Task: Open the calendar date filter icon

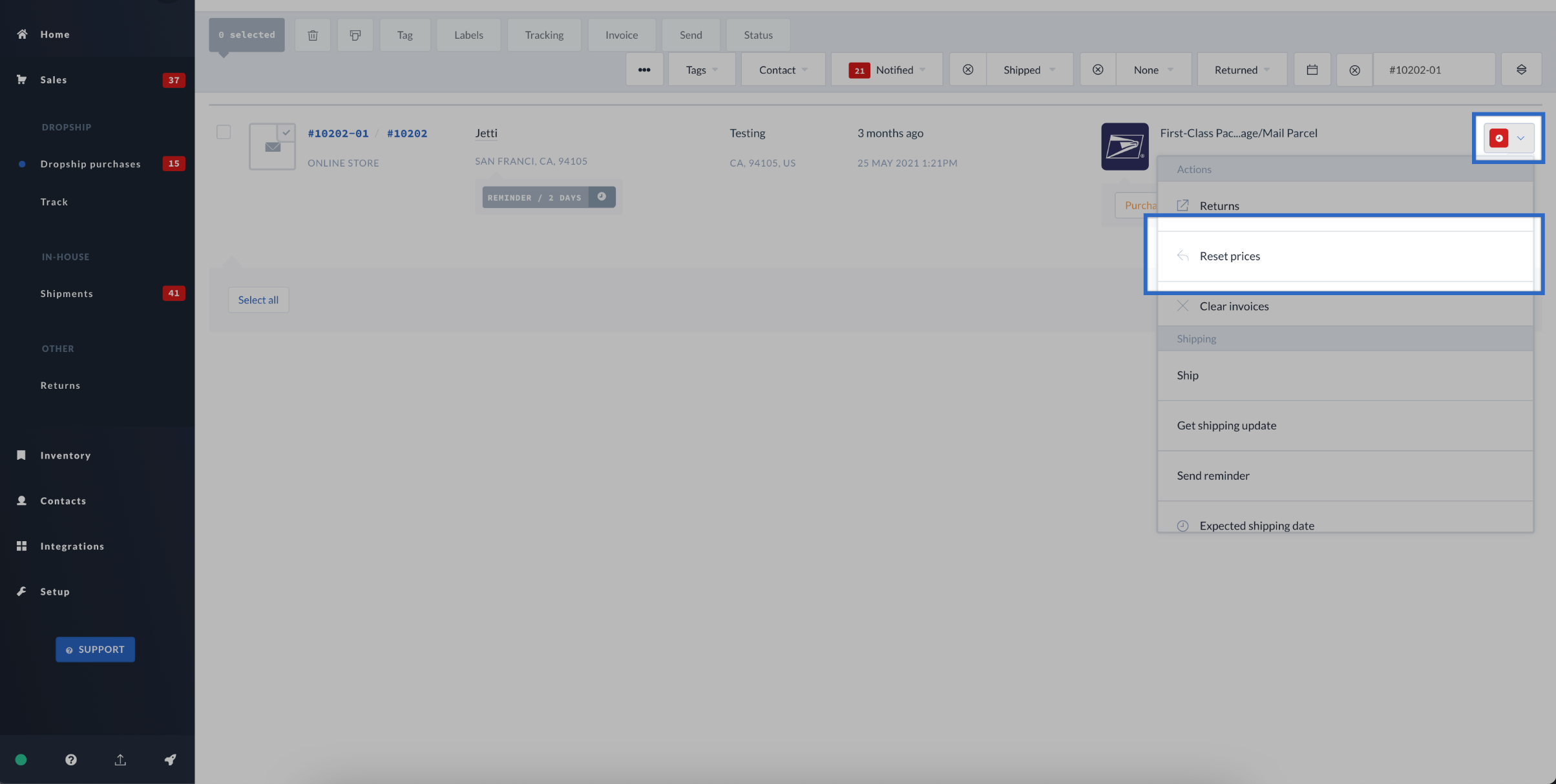Action: pyautogui.click(x=1312, y=70)
